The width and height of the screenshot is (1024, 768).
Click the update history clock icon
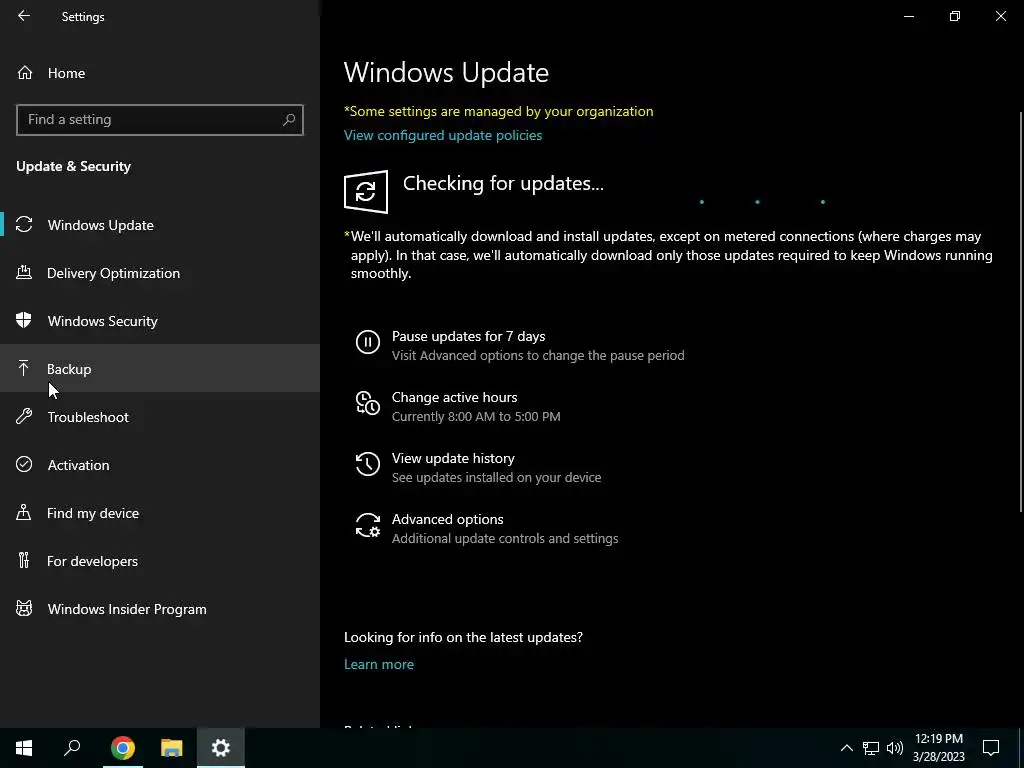point(368,464)
